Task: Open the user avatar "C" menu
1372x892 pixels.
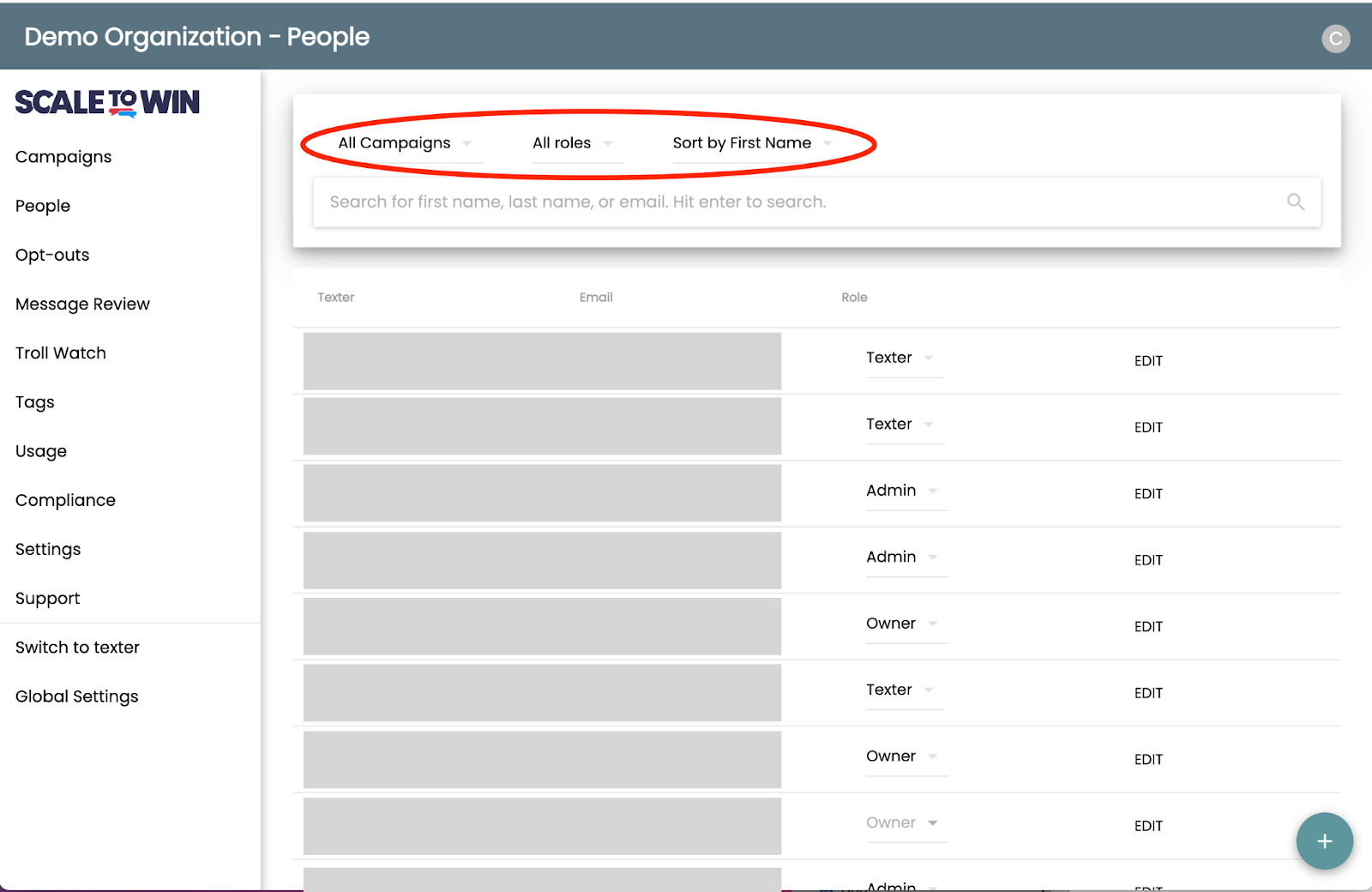Action: (1335, 39)
